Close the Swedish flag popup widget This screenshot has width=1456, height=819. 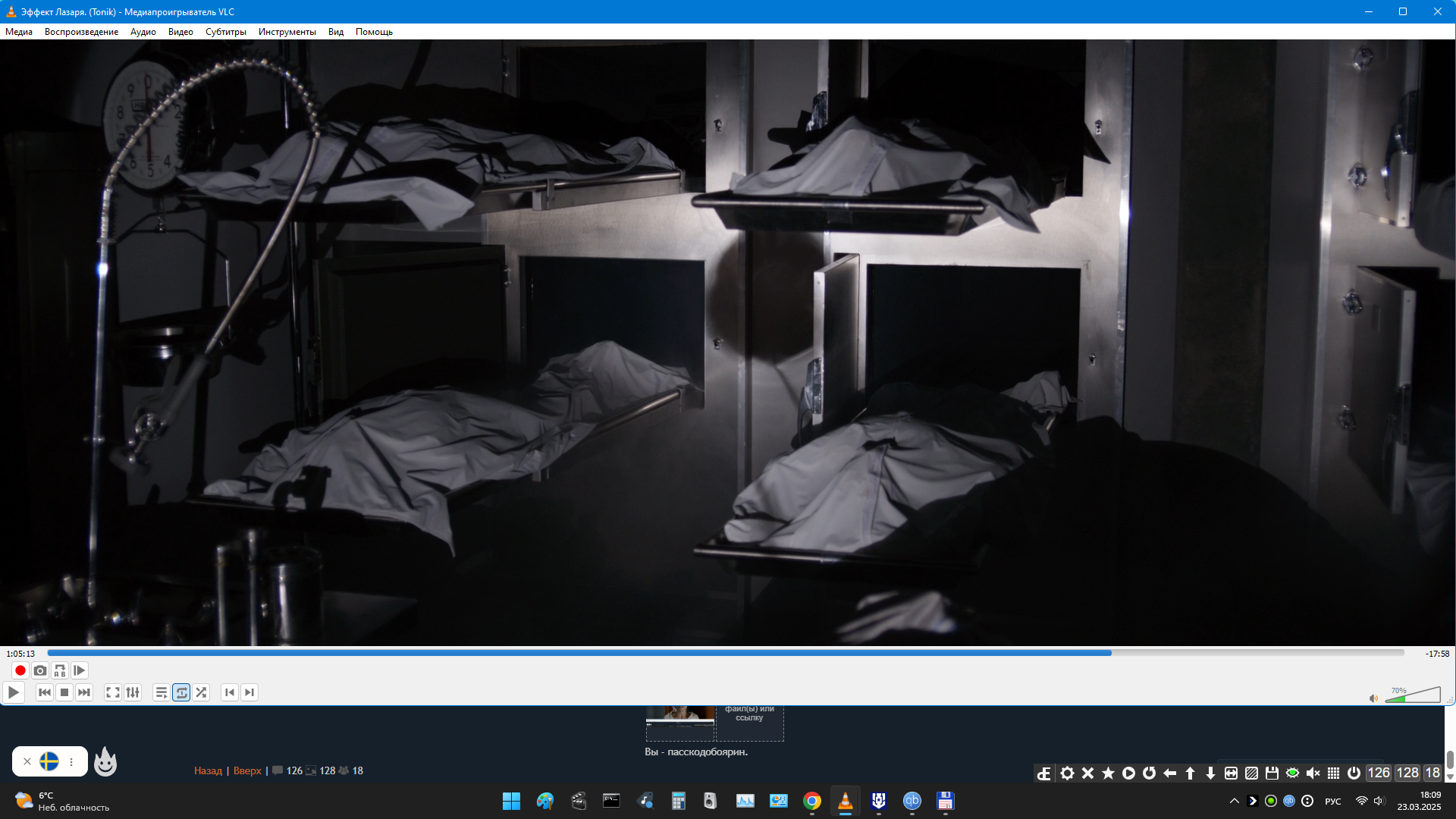(27, 761)
